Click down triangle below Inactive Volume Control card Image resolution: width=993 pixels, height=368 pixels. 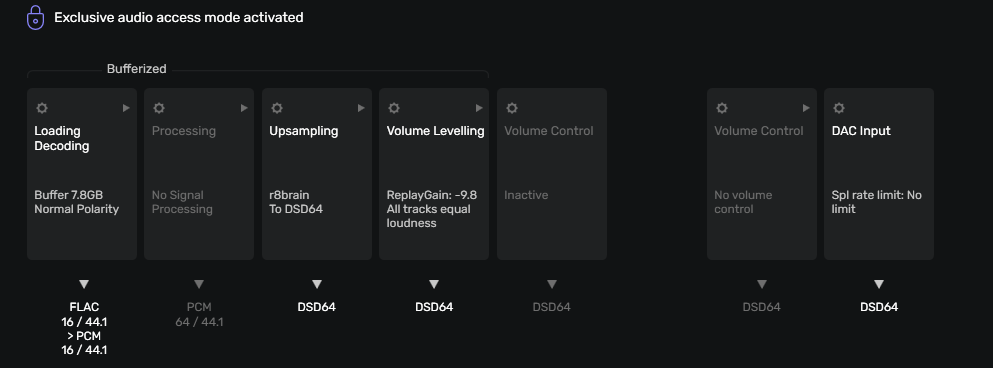(552, 284)
